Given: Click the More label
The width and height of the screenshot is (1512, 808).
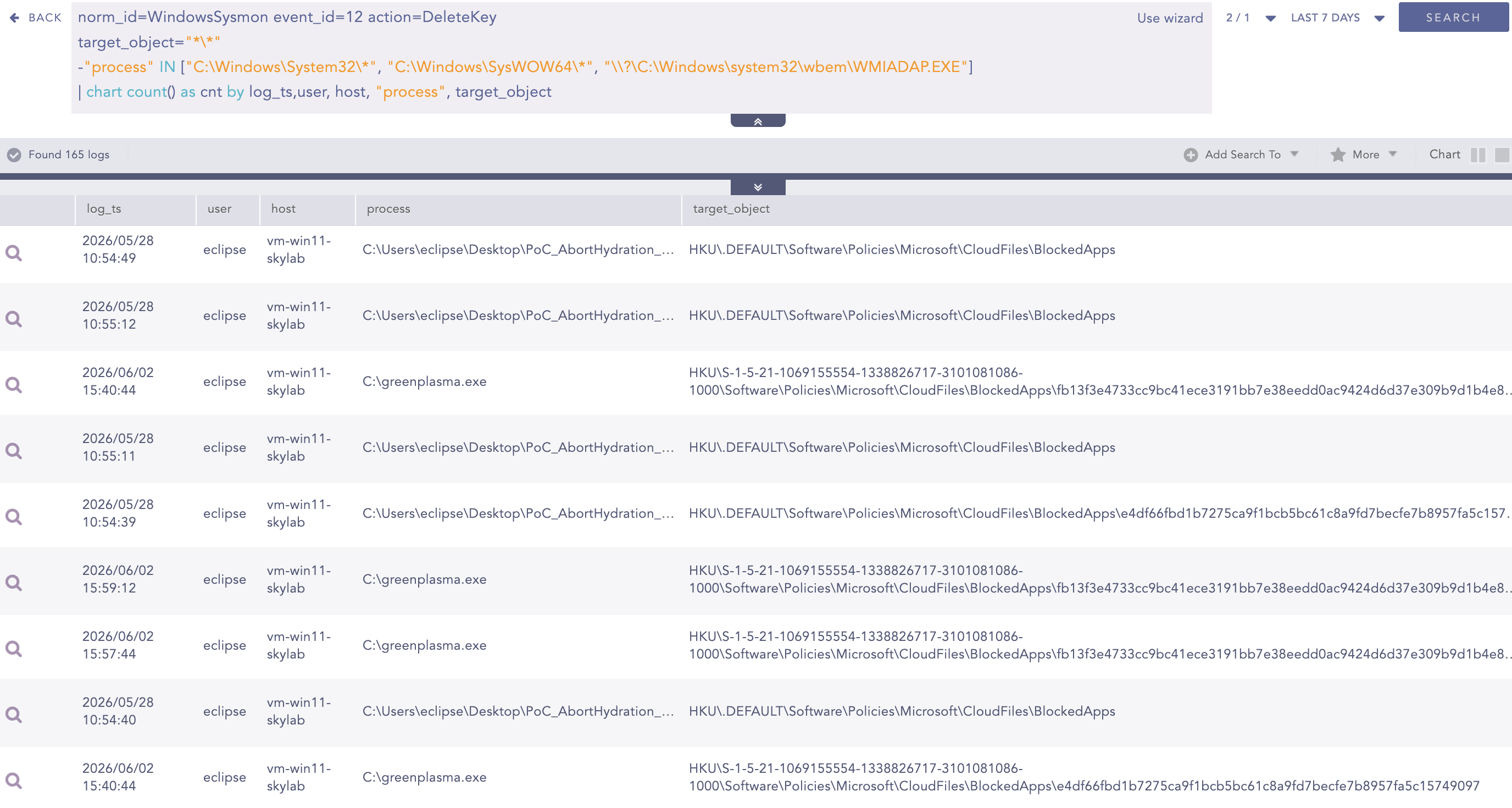Looking at the screenshot, I should pyautogui.click(x=1366, y=154).
